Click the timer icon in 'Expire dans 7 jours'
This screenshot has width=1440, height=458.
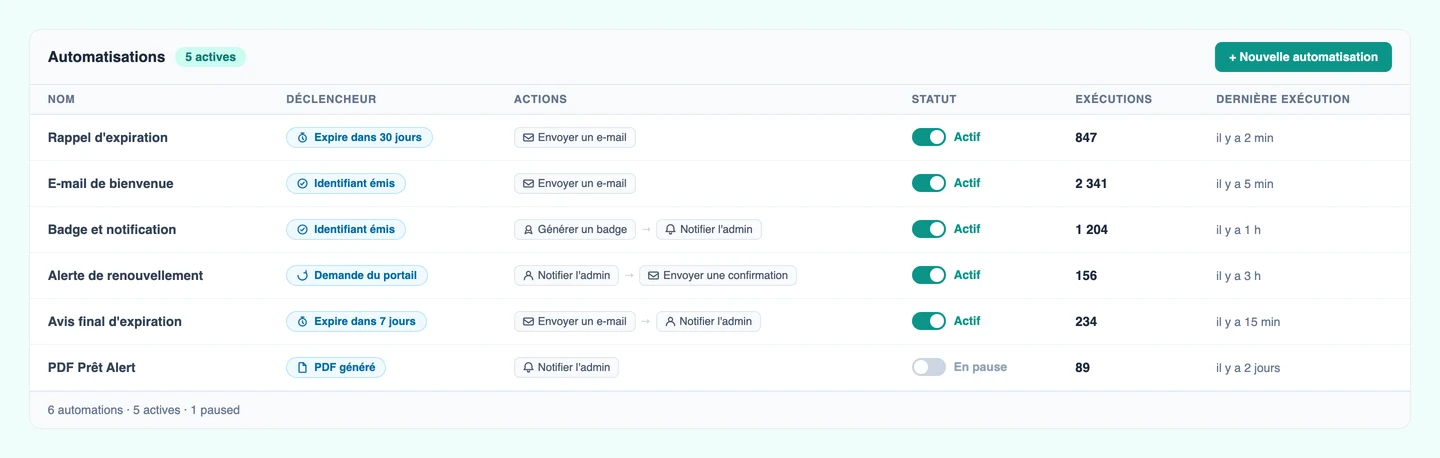point(302,322)
